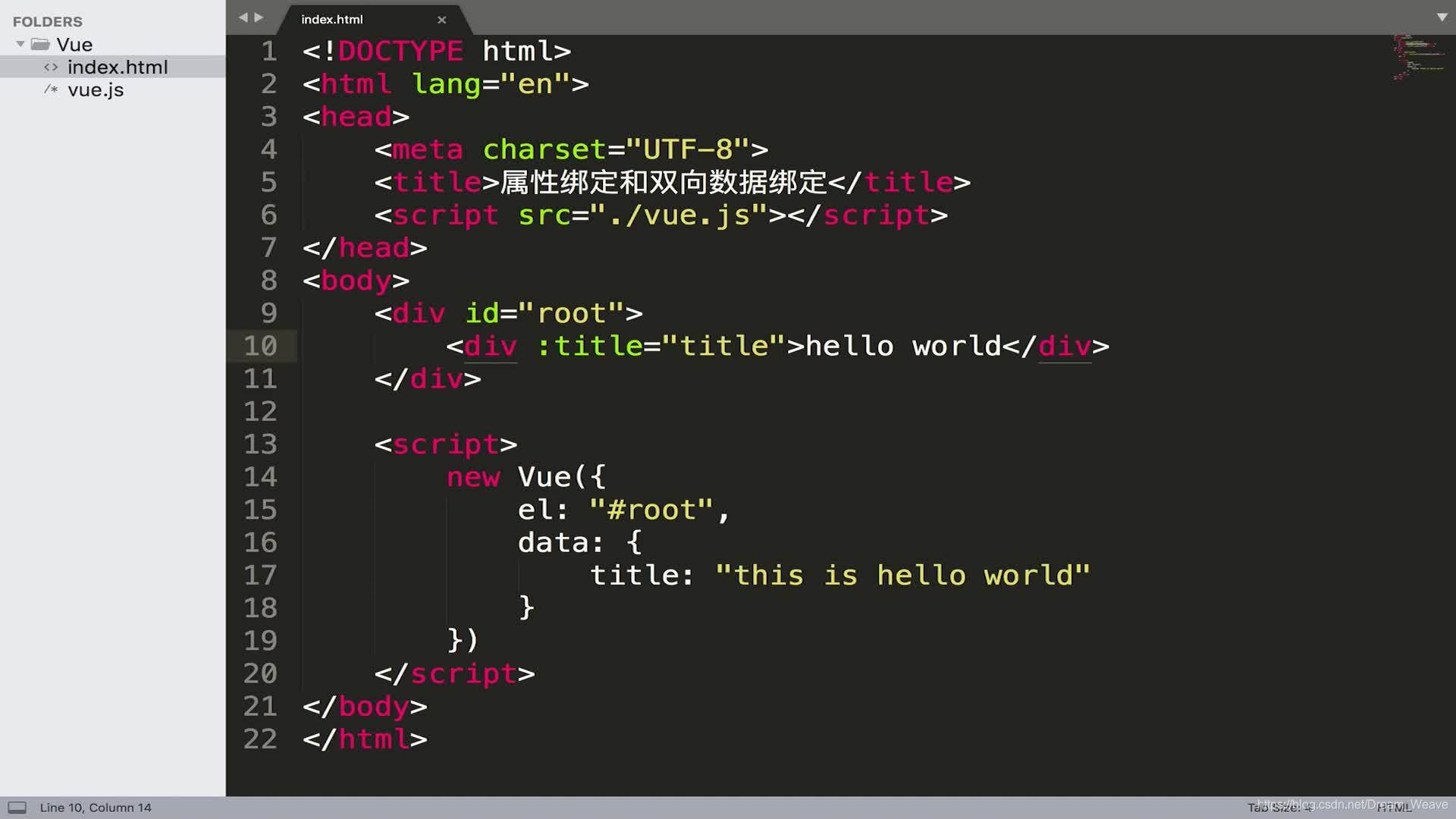Click the data: { line

[x=579, y=542]
